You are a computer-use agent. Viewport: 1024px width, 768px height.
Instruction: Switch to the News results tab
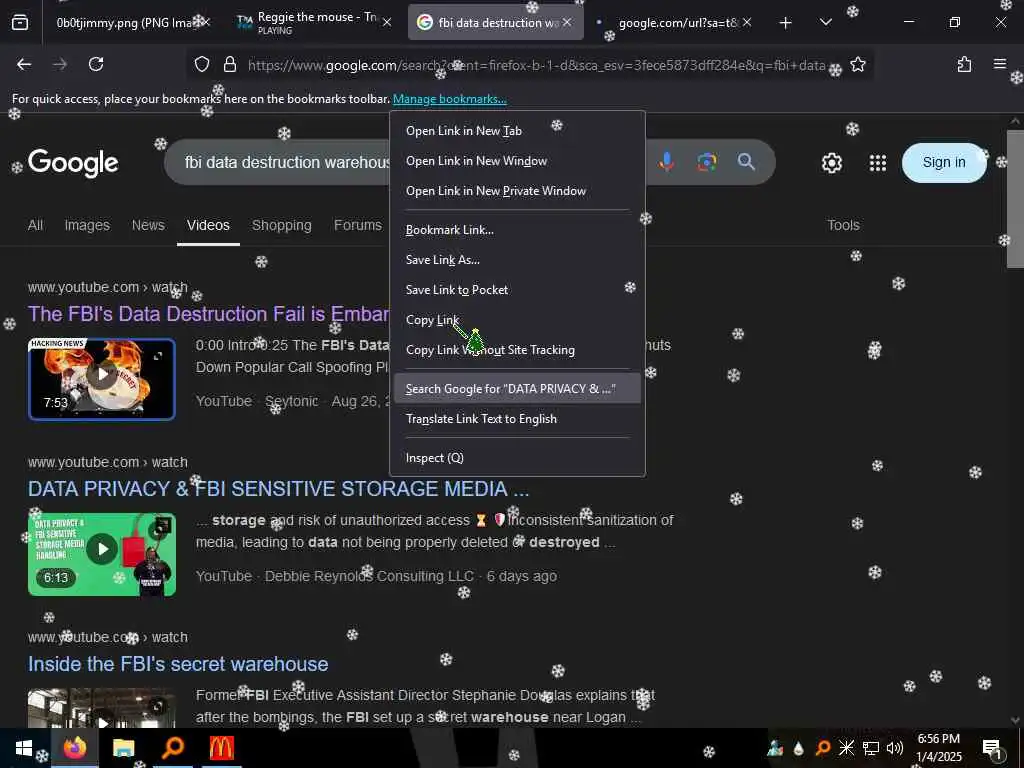148,225
